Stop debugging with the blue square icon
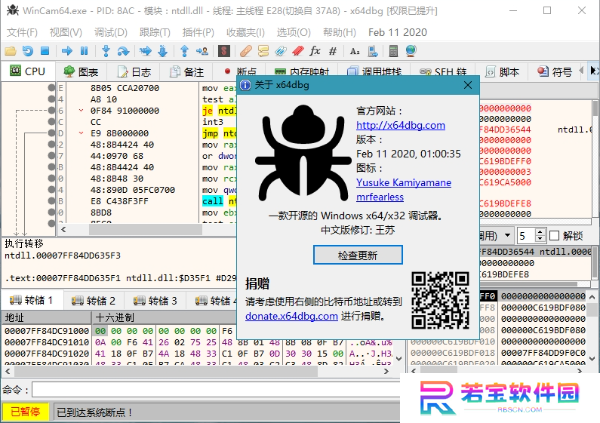 coord(45,51)
